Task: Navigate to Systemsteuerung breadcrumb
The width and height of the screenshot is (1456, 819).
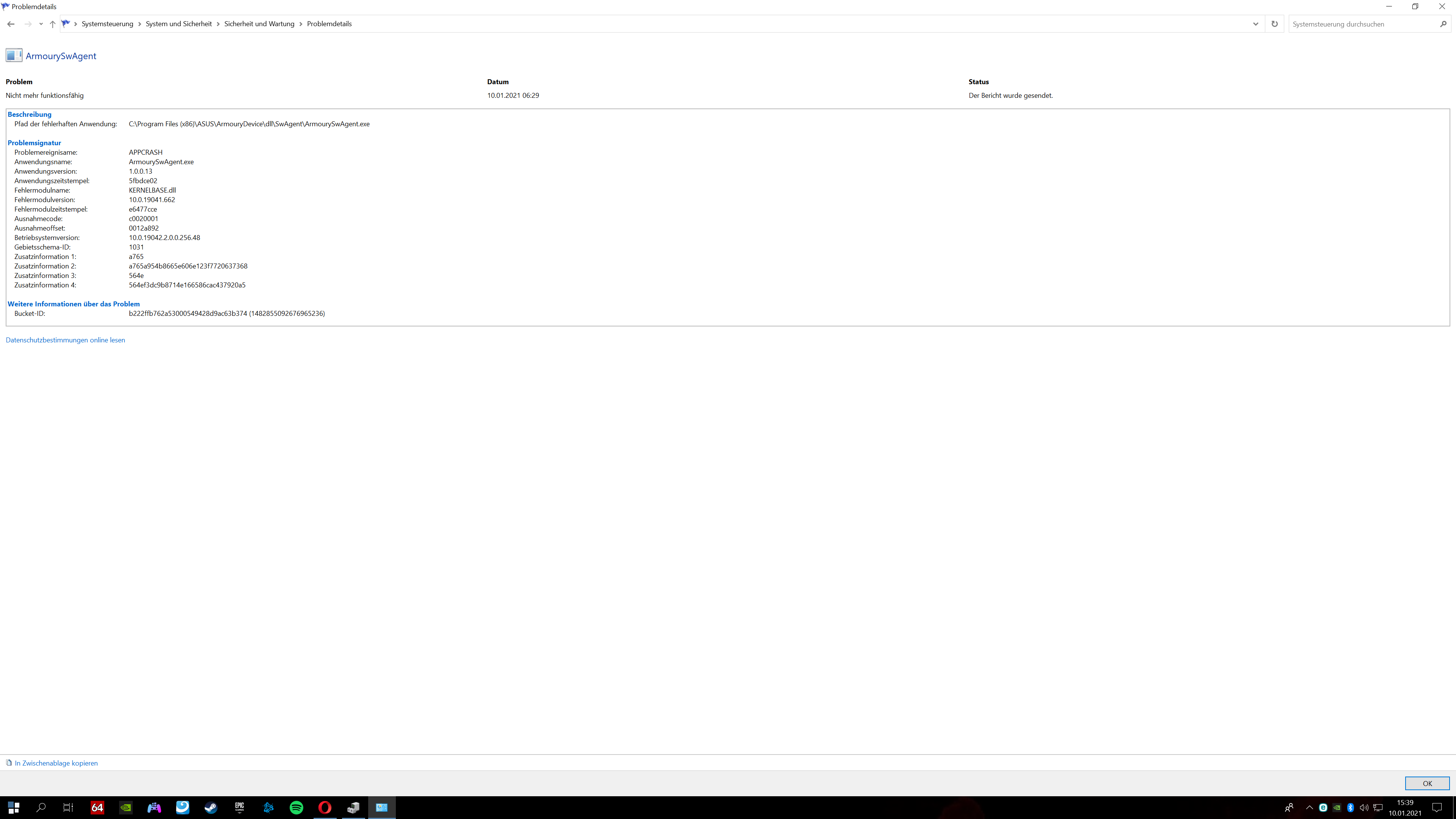Action: tap(107, 24)
